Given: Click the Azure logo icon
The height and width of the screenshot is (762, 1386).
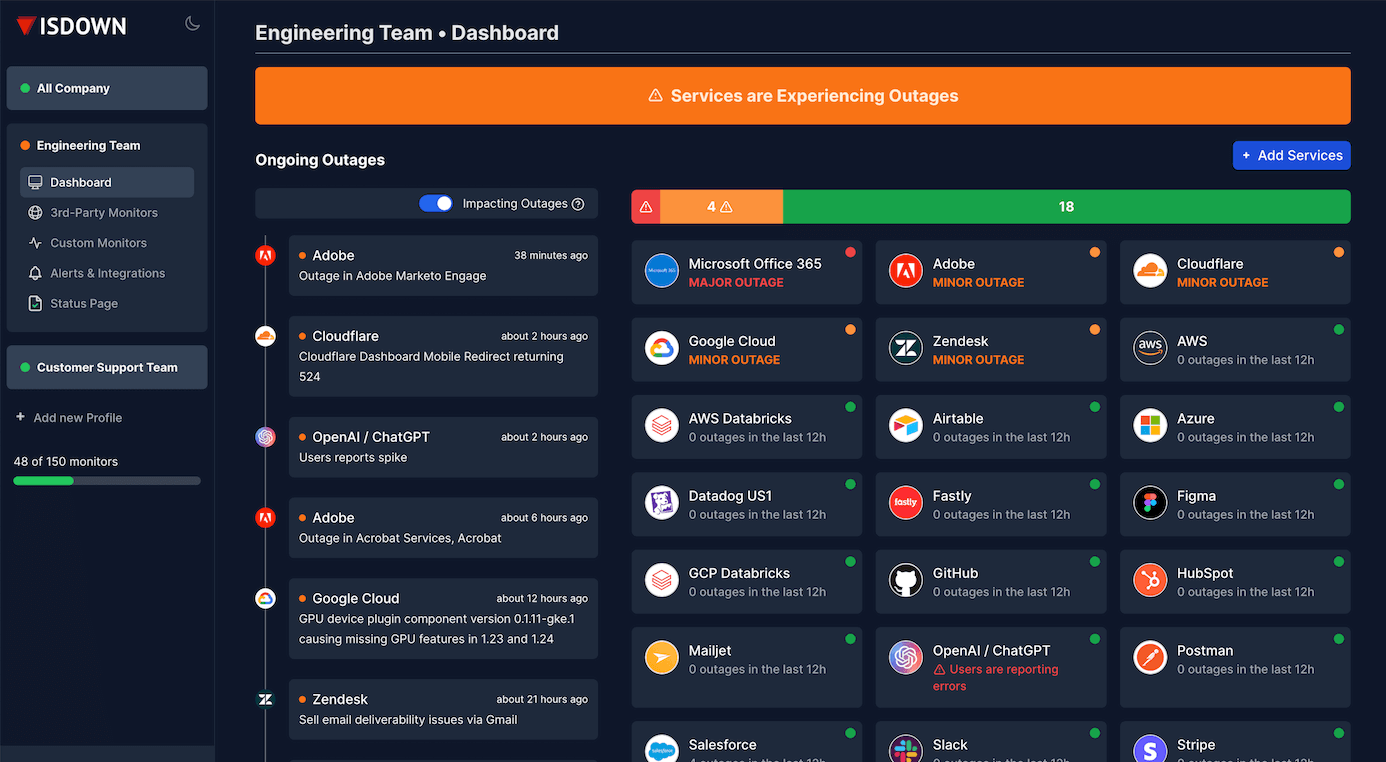Looking at the screenshot, I should [x=1150, y=426].
